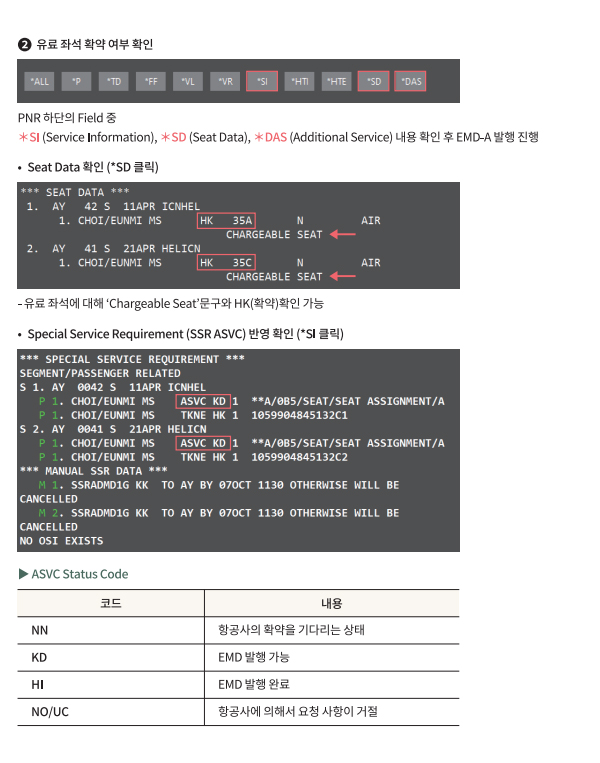The width and height of the screenshot is (600, 763).
Task: Select 'ASVC KD' under segment 0042
Action: click(x=203, y=401)
